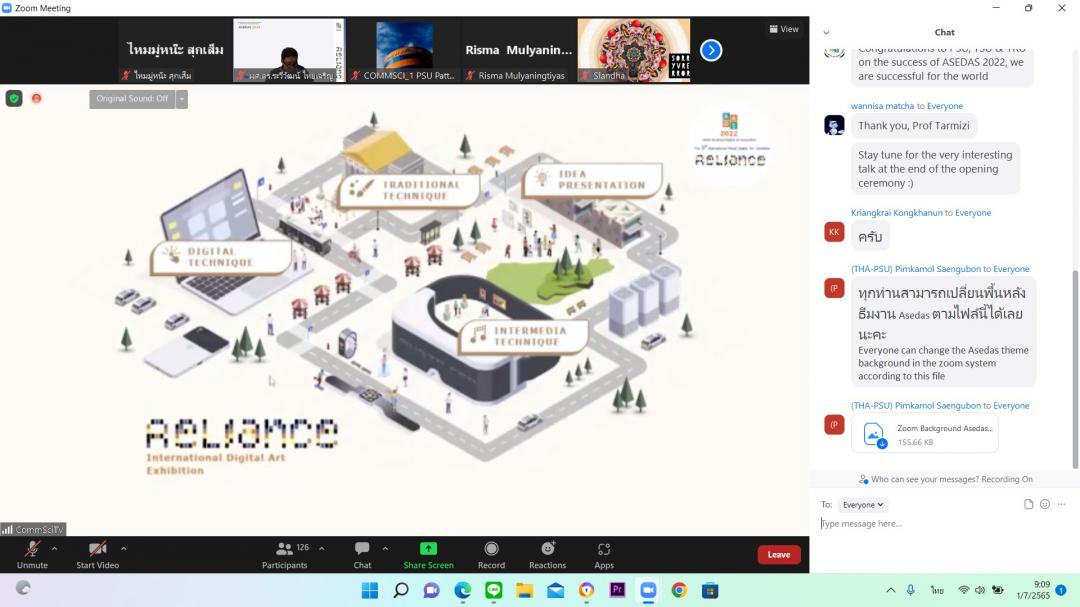Start recording with the Record icon
Viewport: 1080px width, 607px height.
coord(491,549)
